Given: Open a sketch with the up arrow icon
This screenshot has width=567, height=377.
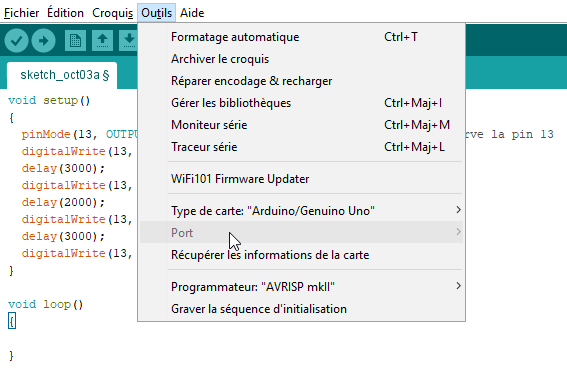Looking at the screenshot, I should (x=102, y=40).
